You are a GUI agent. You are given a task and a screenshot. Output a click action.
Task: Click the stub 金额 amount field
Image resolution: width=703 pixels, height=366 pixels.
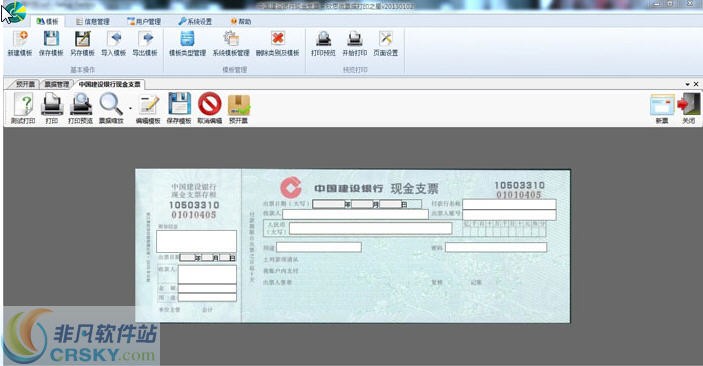coord(207,288)
